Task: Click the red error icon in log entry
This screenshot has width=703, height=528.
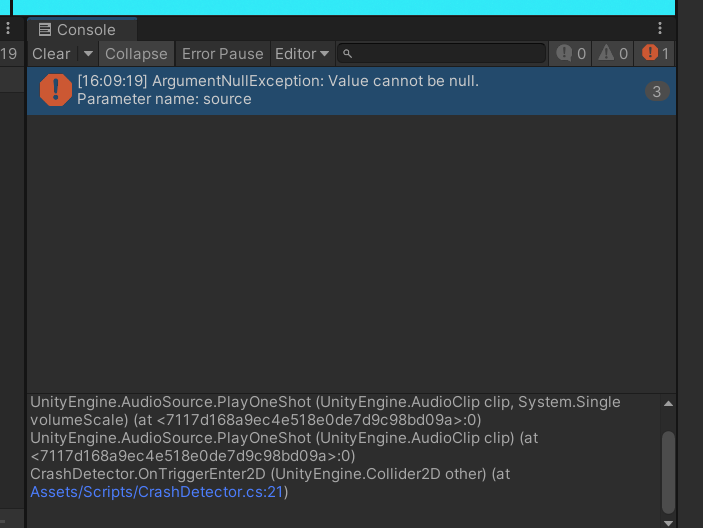Action: [x=55, y=90]
